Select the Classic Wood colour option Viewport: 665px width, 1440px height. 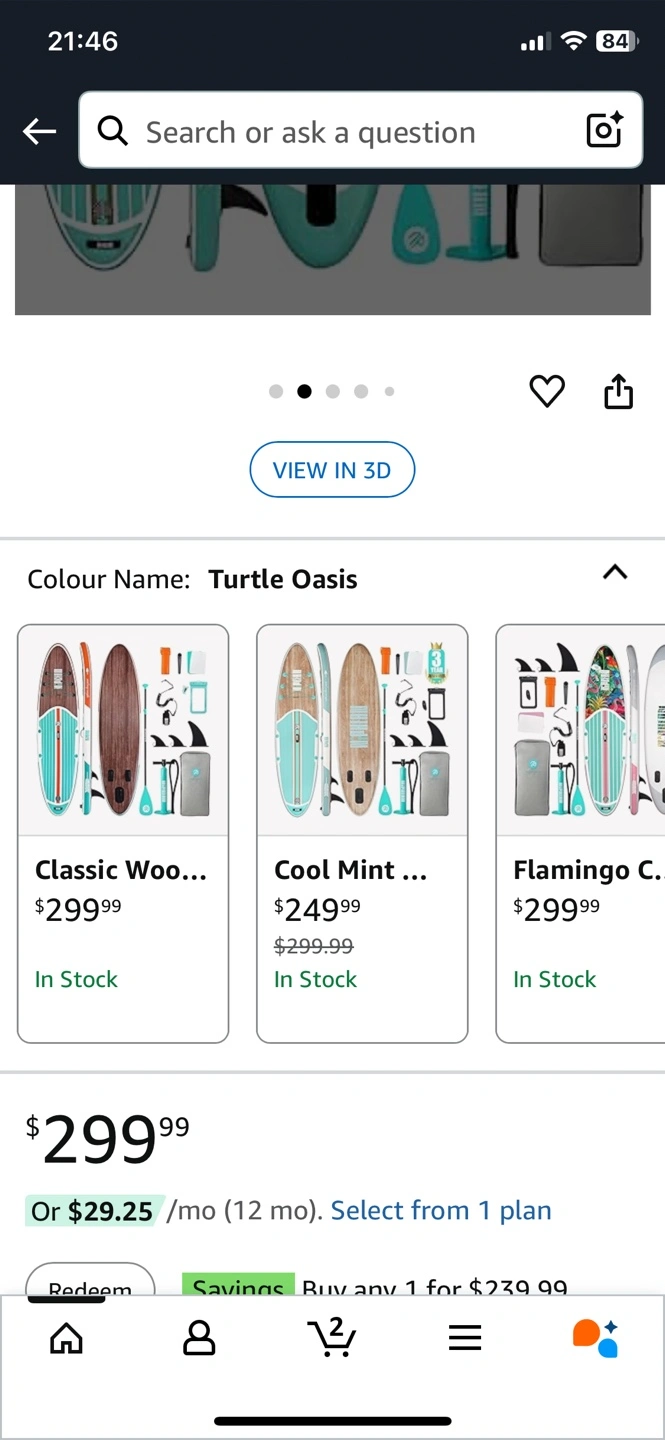tap(123, 833)
